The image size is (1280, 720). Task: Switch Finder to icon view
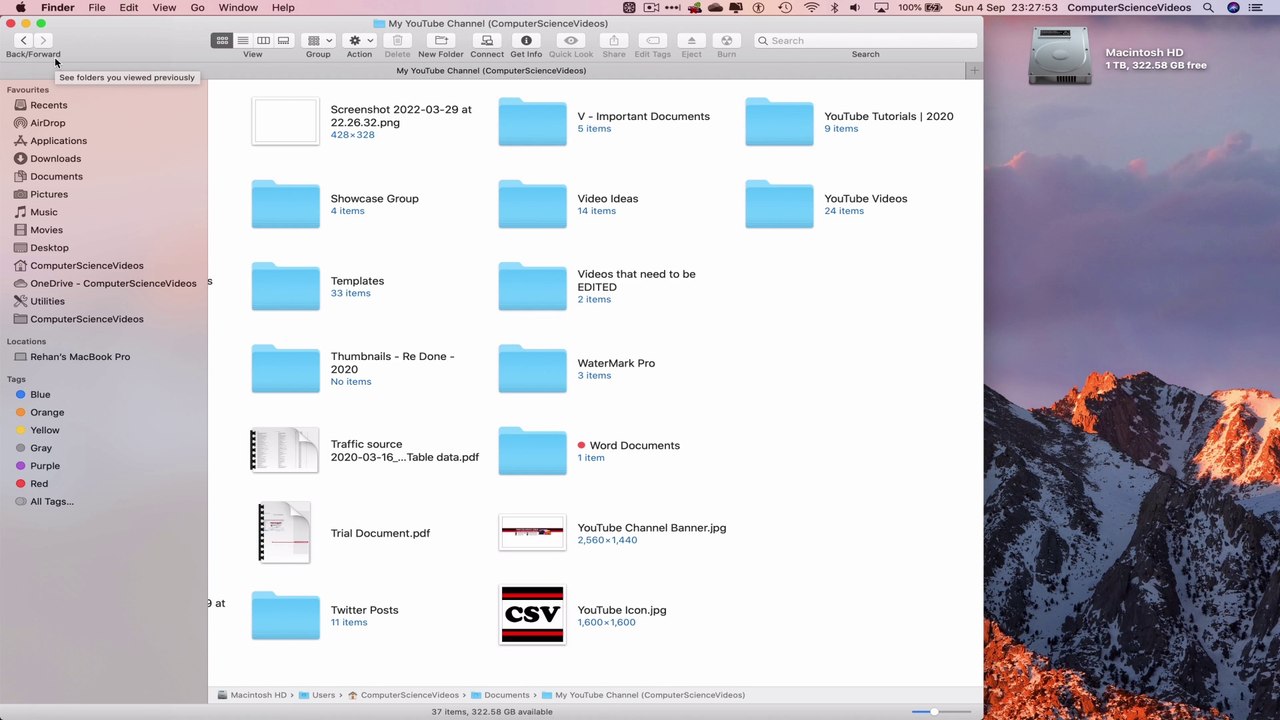coord(222,40)
